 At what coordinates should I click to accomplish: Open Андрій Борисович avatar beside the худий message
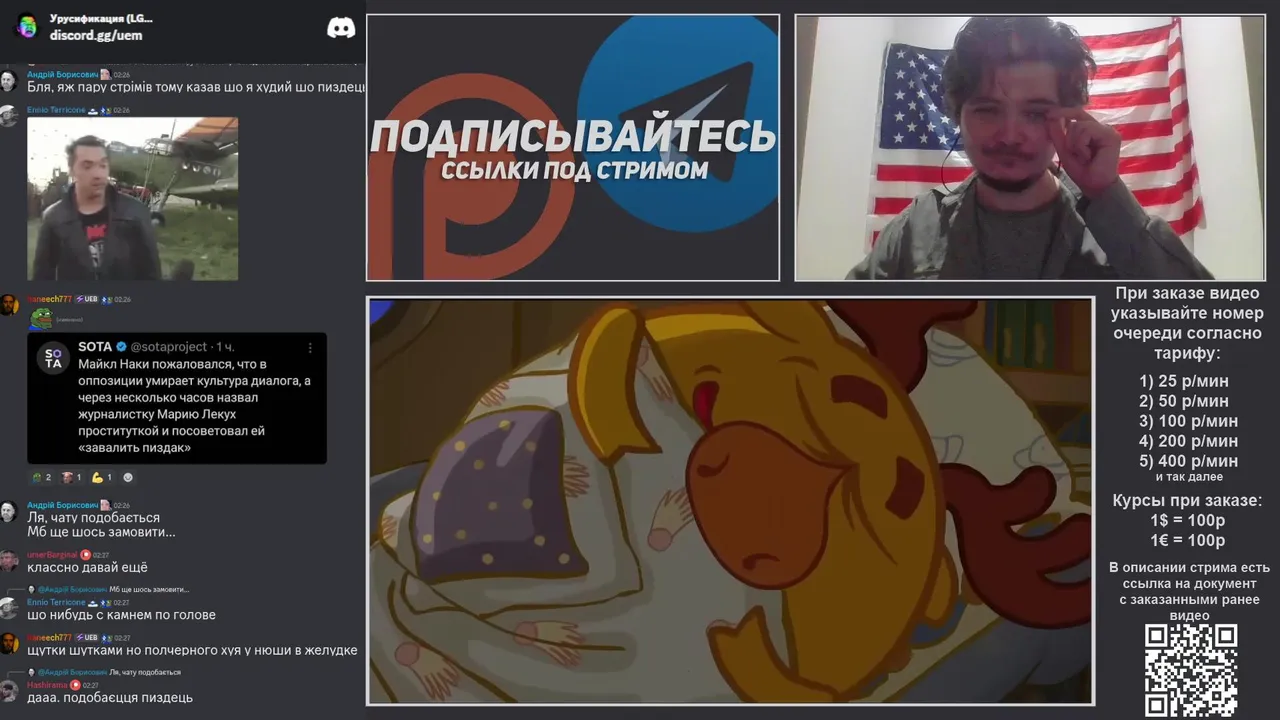(x=9, y=81)
